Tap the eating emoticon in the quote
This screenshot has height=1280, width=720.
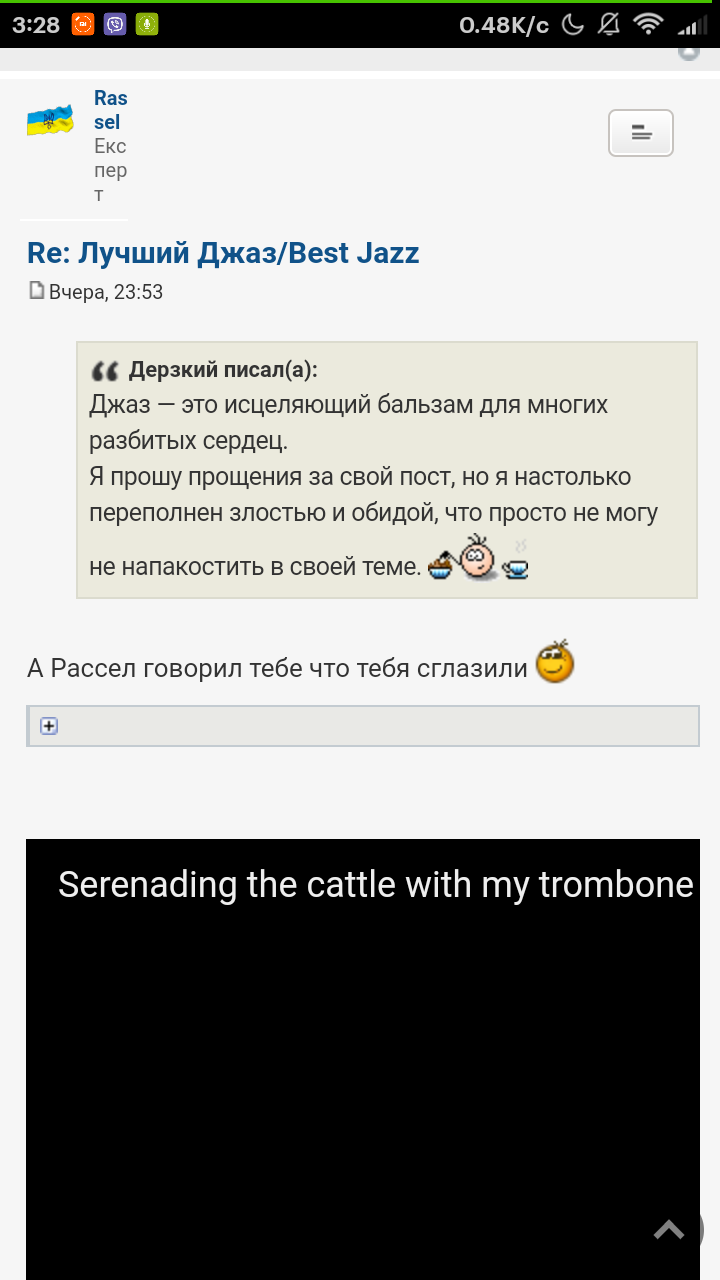tap(478, 560)
